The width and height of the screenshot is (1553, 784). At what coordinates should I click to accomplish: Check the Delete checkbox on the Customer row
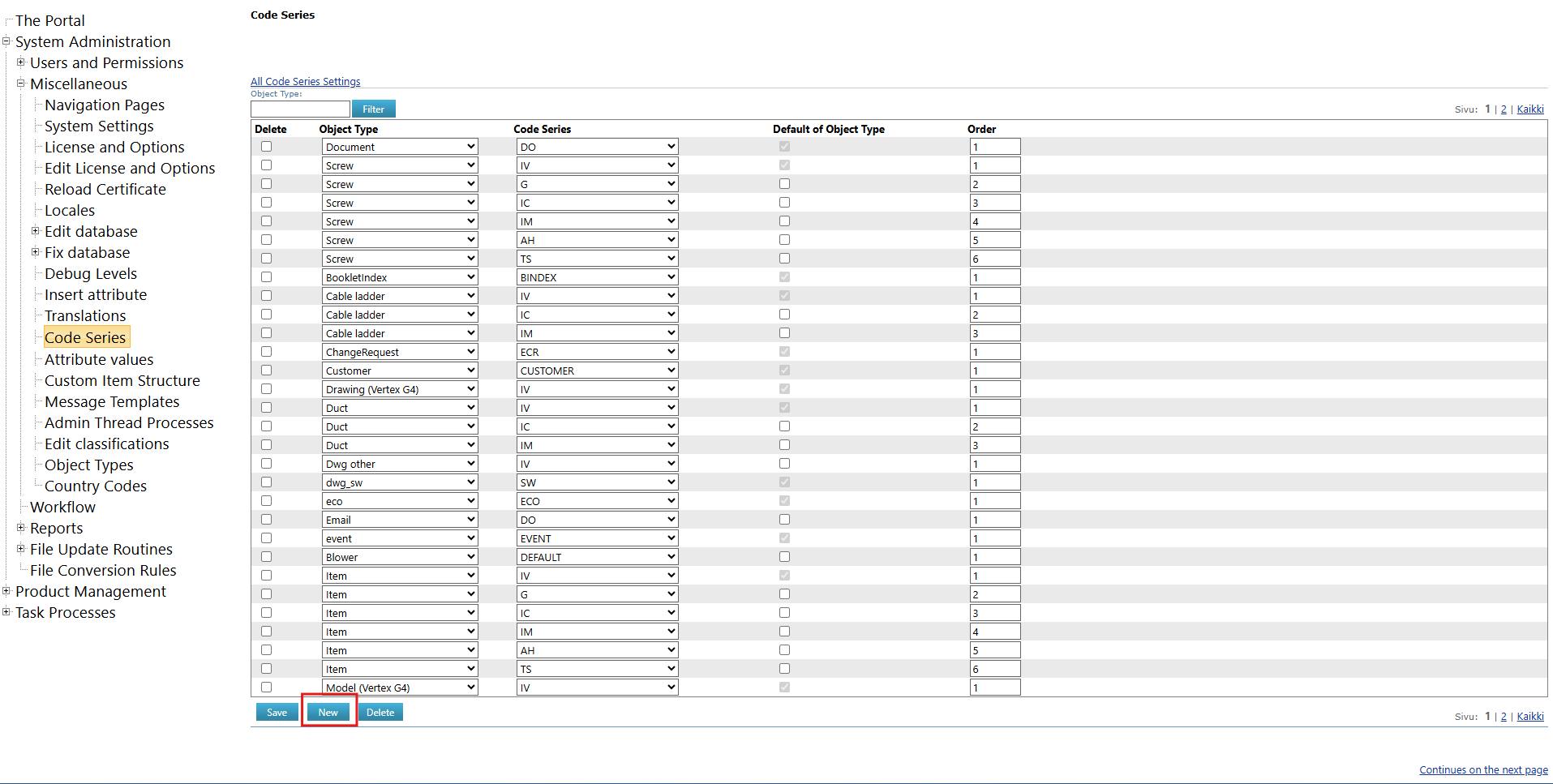pos(266,370)
